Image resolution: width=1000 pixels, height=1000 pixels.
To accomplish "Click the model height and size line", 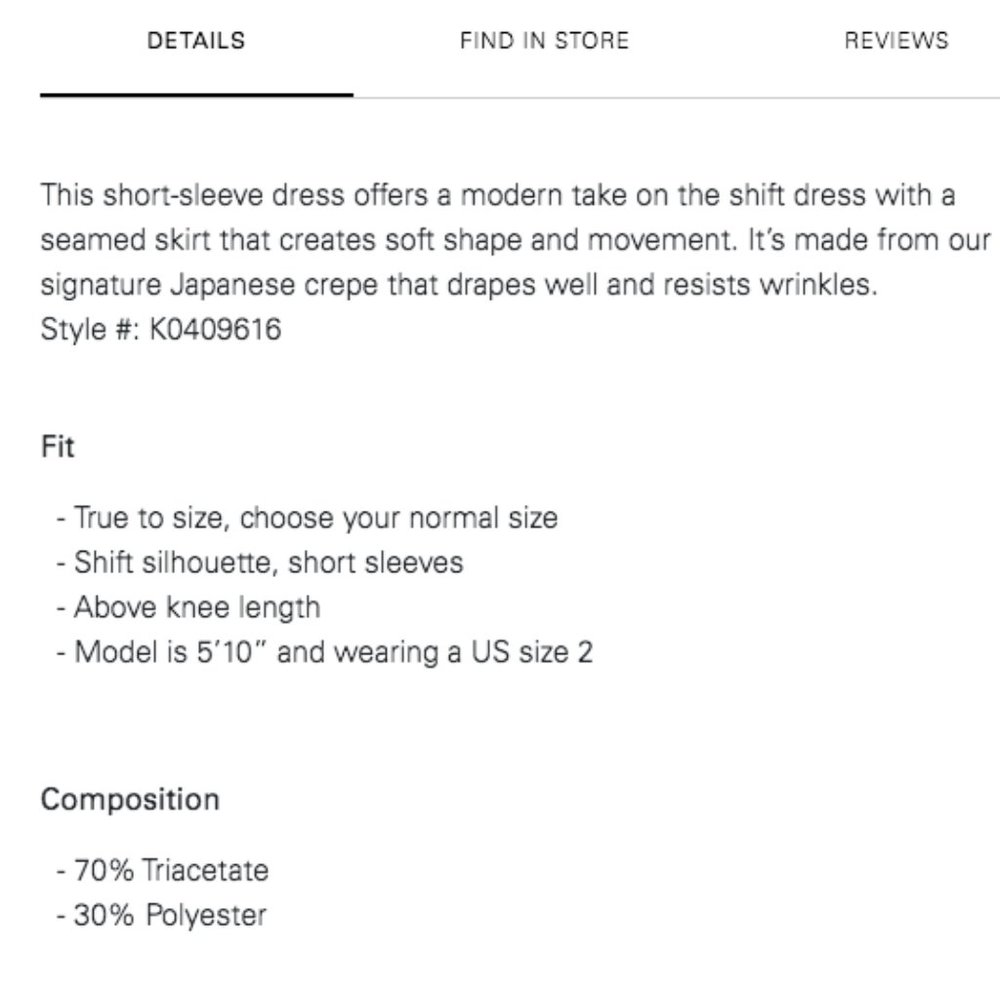I will [325, 652].
